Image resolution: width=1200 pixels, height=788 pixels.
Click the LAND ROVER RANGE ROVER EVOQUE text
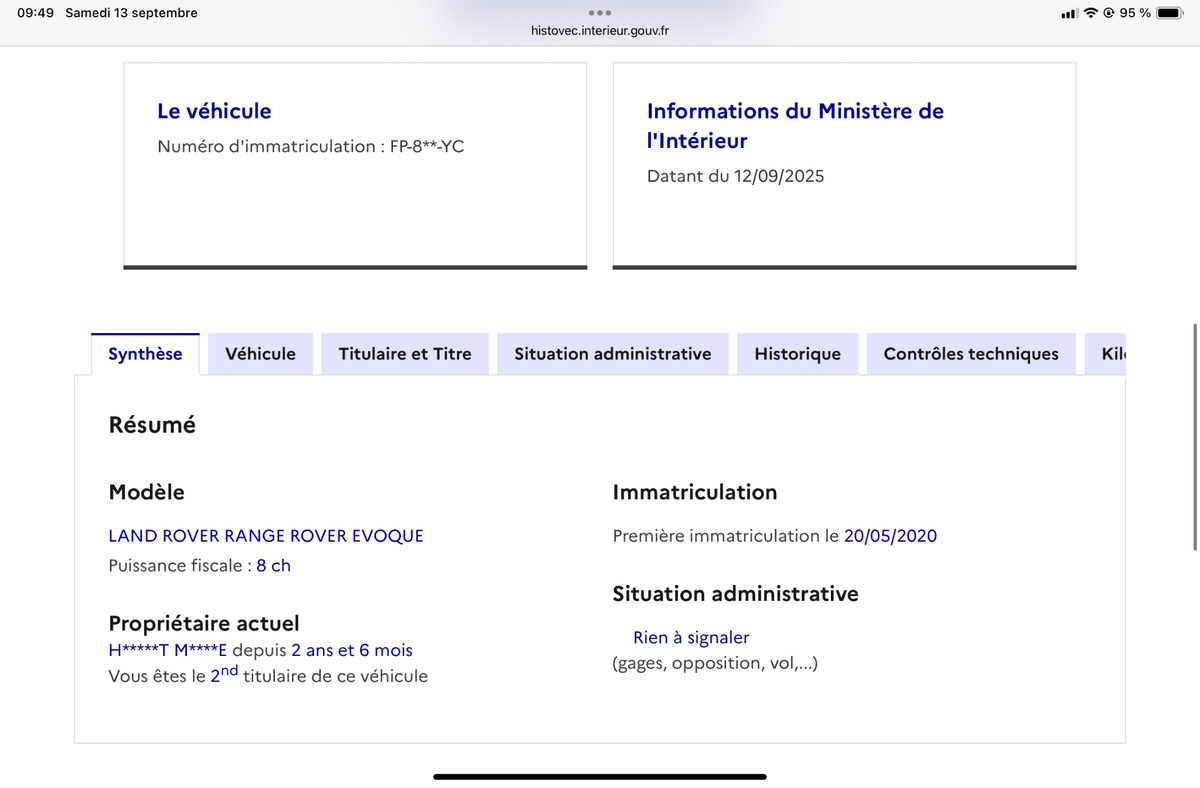266,536
